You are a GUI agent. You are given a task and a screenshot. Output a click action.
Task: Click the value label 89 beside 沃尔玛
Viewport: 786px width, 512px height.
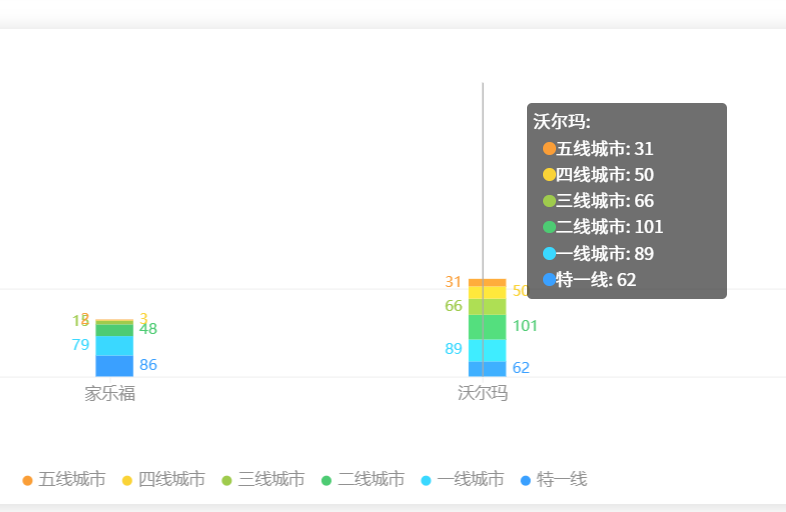pyautogui.click(x=453, y=349)
